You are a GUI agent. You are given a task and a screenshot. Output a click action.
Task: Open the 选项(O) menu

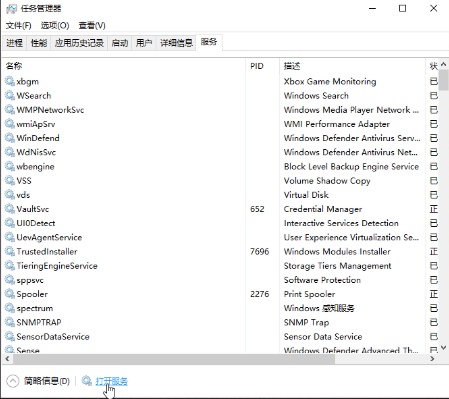coord(55,25)
